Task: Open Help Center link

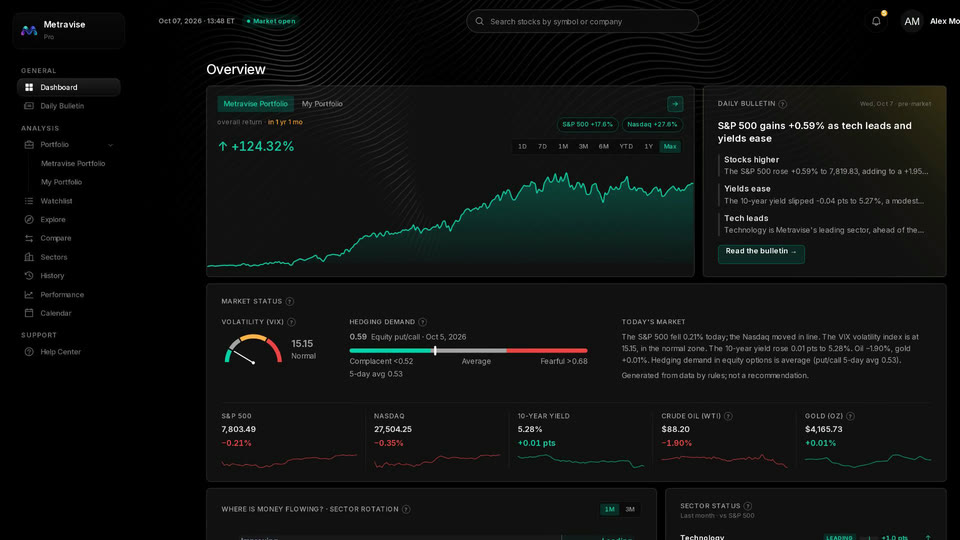Action: (x=69, y=351)
